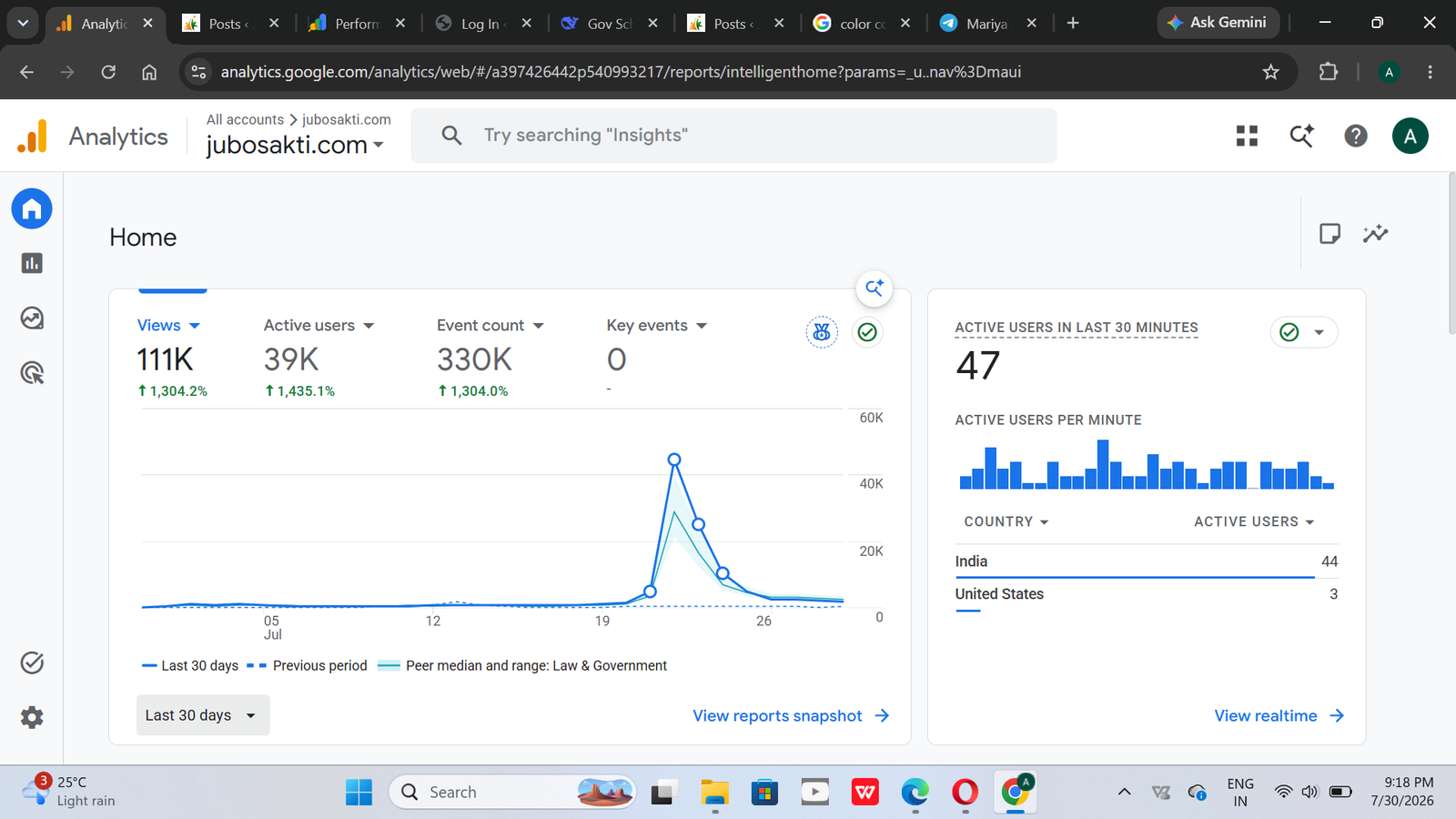1456x819 pixels.
Task: Switch to the first Posts browser tab
Action: click(229, 24)
